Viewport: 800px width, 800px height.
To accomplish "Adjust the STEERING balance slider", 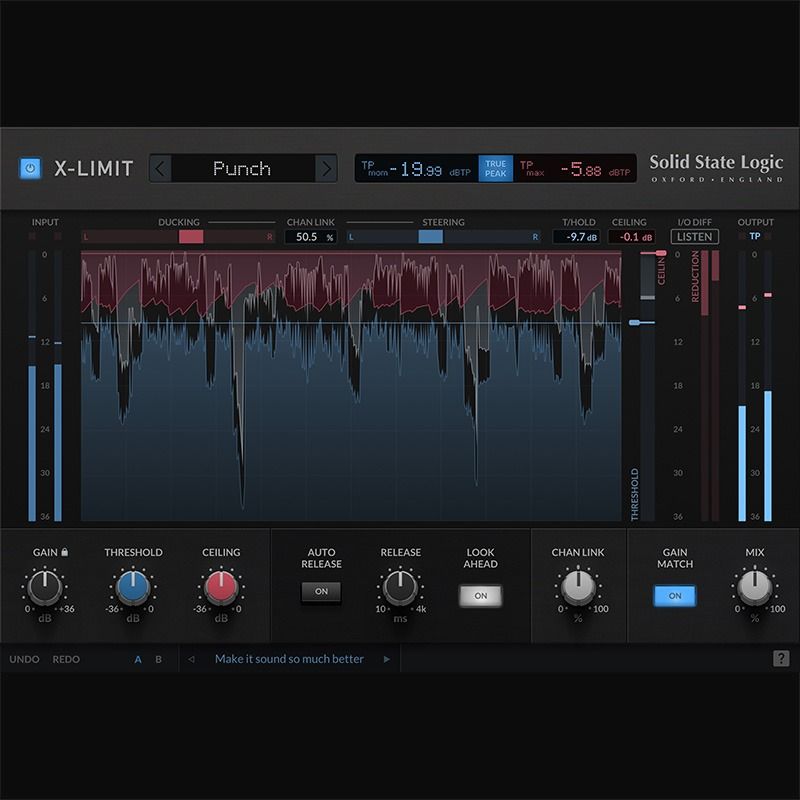I will pos(432,237).
